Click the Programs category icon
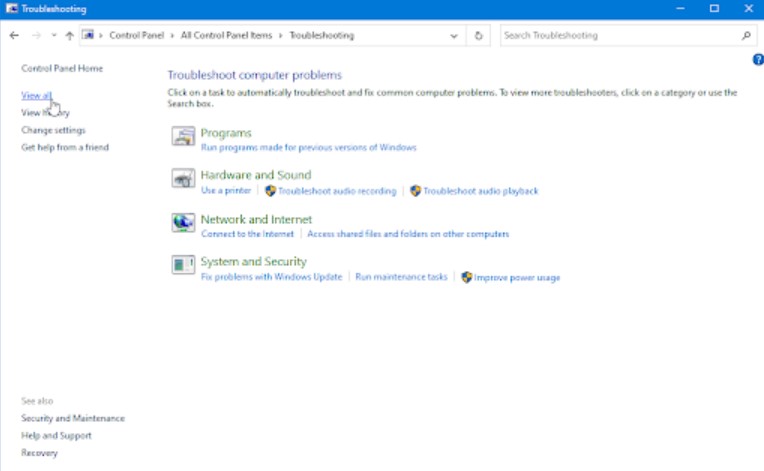Screen dimensions: 764x471 pos(183,136)
